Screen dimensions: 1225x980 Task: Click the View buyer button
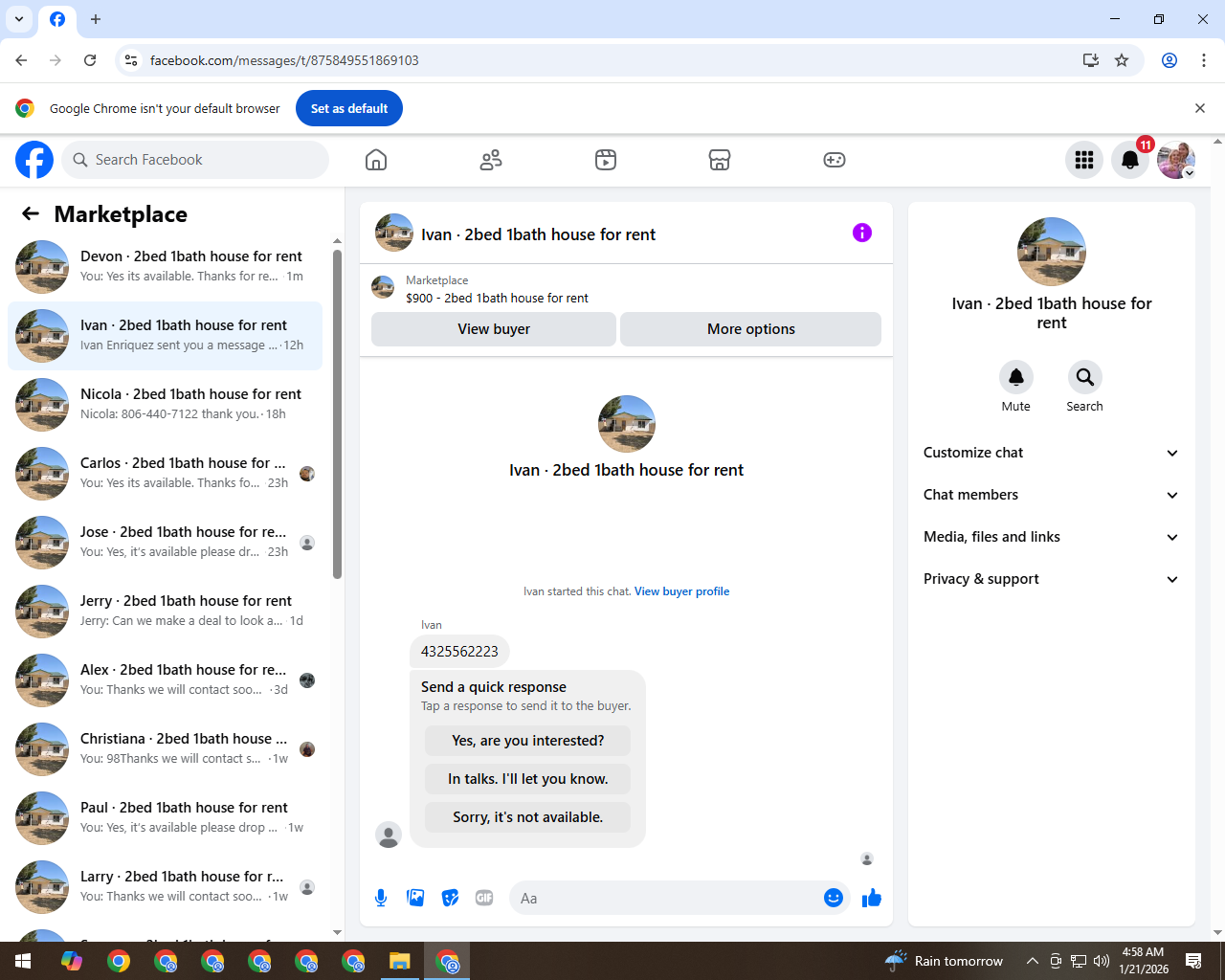tap(494, 329)
